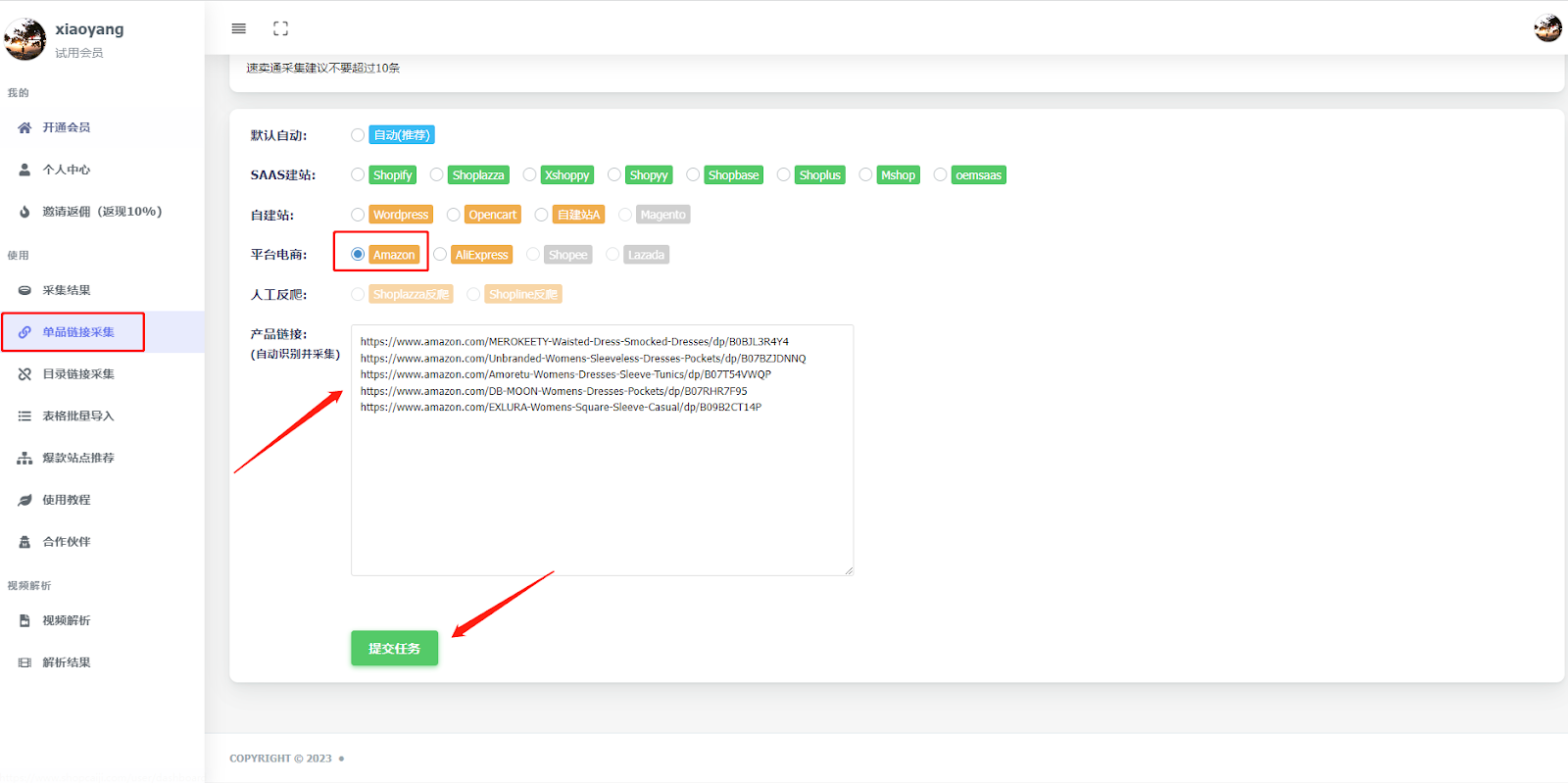Select the Shopify radio button
The image size is (1568, 783).
(358, 175)
